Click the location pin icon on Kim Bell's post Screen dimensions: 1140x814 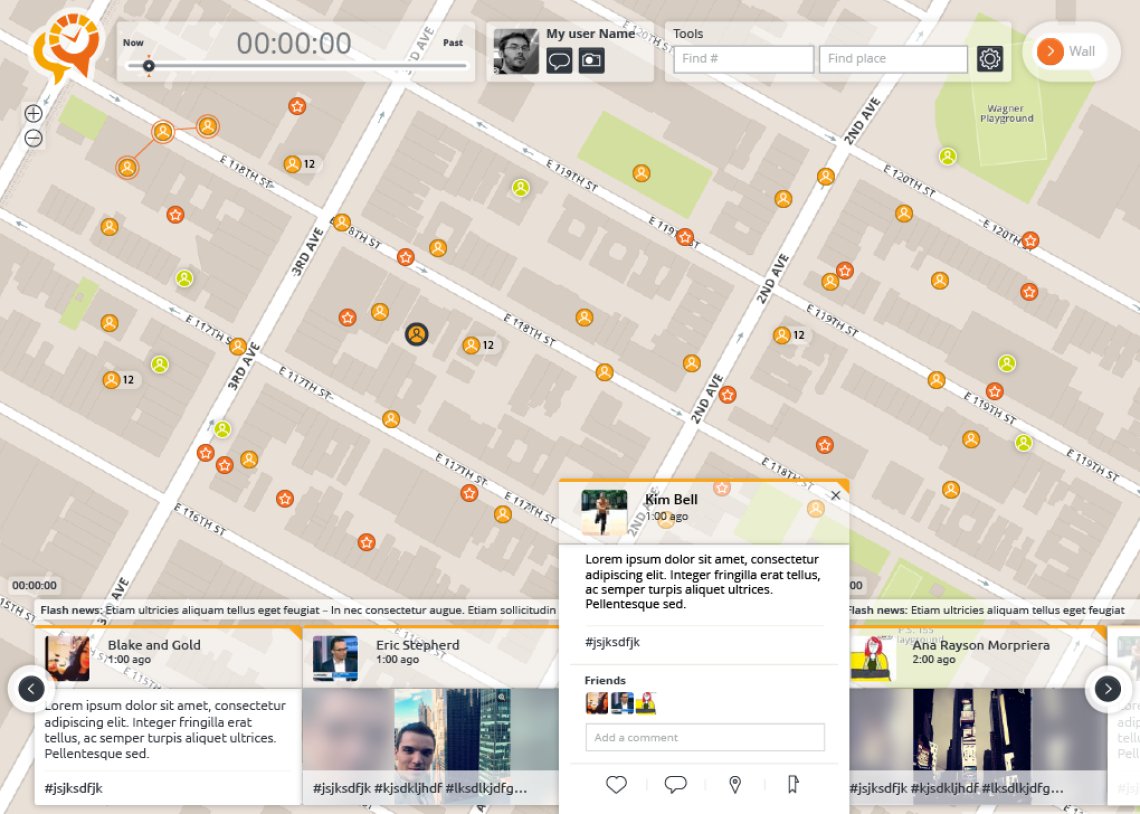click(x=735, y=784)
